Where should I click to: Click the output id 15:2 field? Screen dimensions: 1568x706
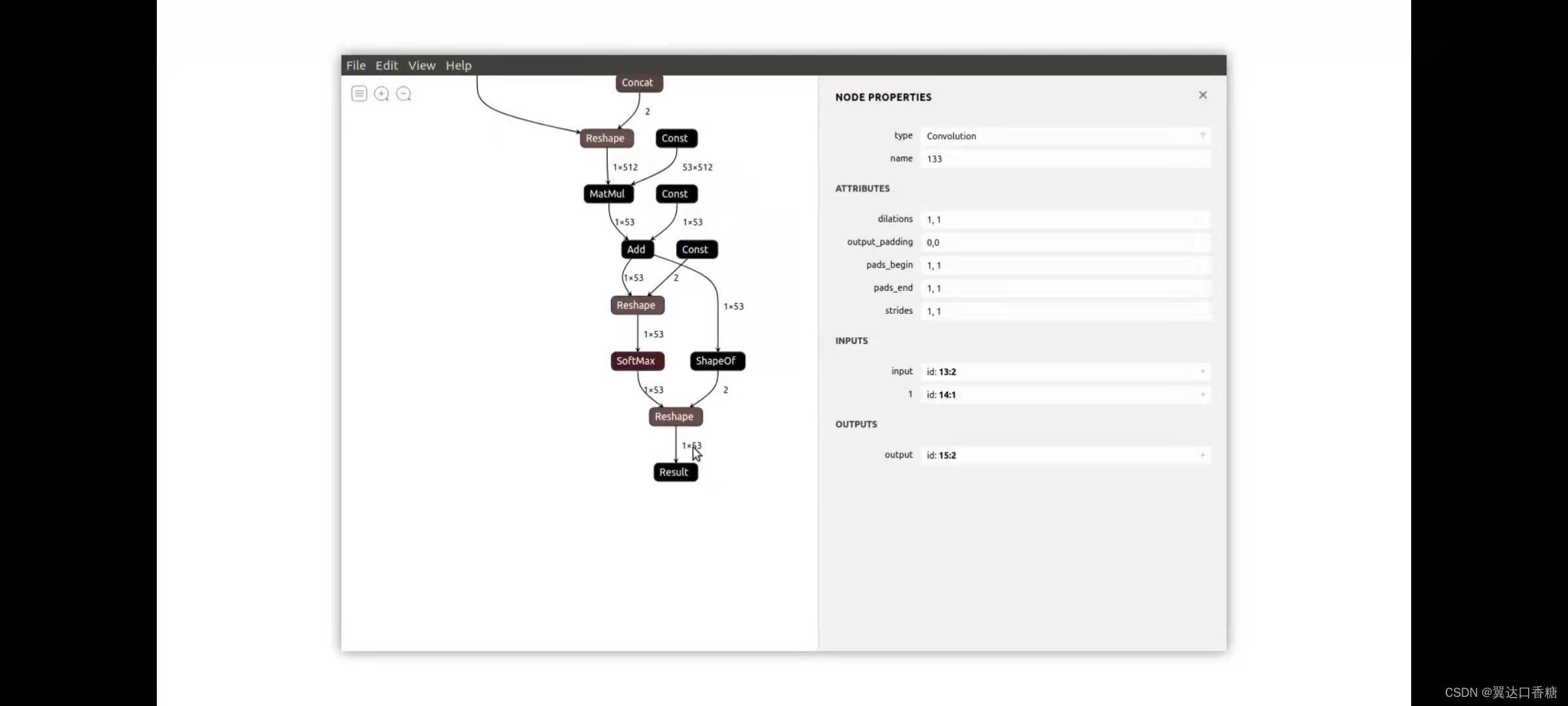(x=1065, y=455)
